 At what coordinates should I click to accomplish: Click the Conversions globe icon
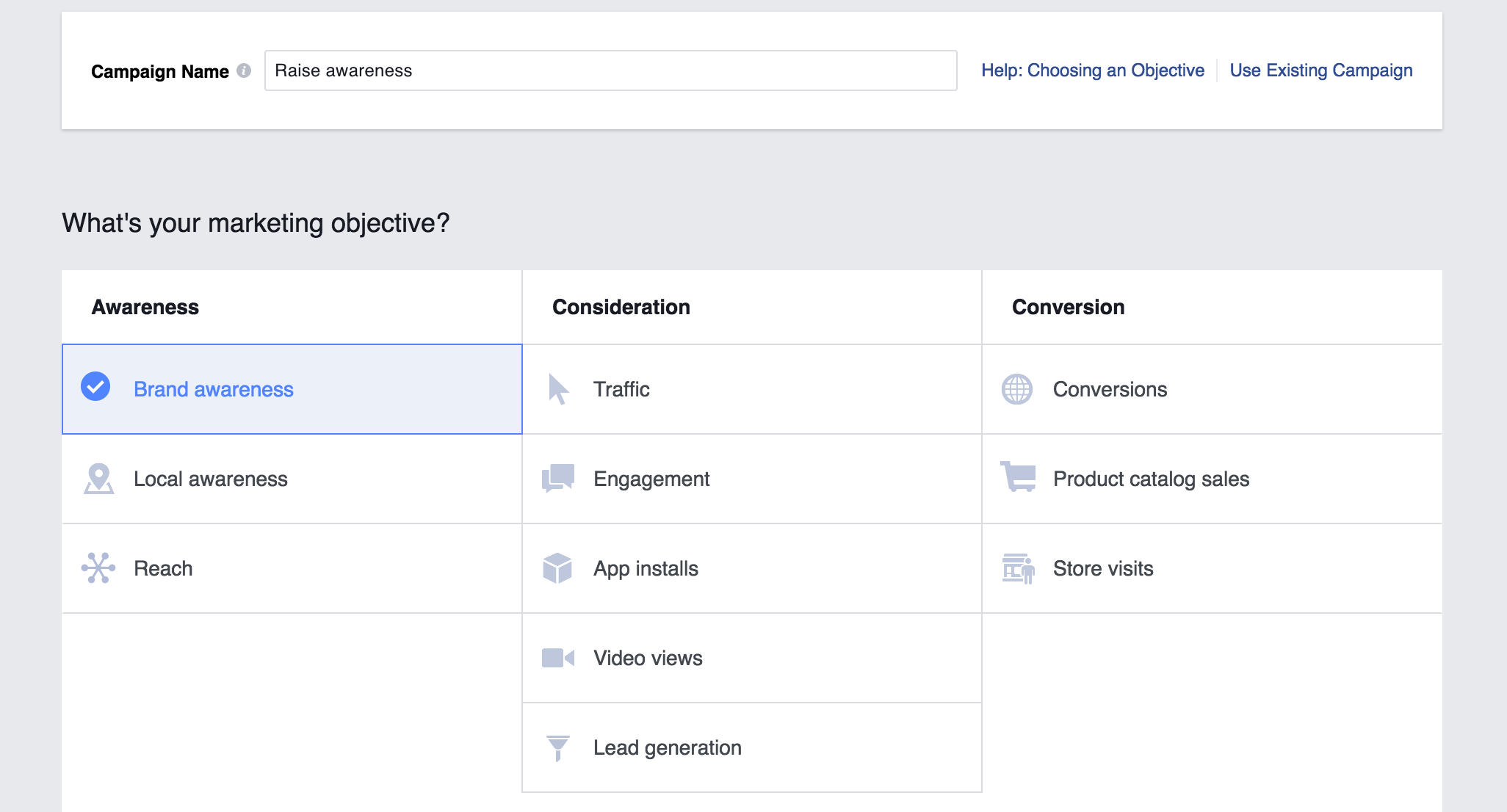point(1017,389)
